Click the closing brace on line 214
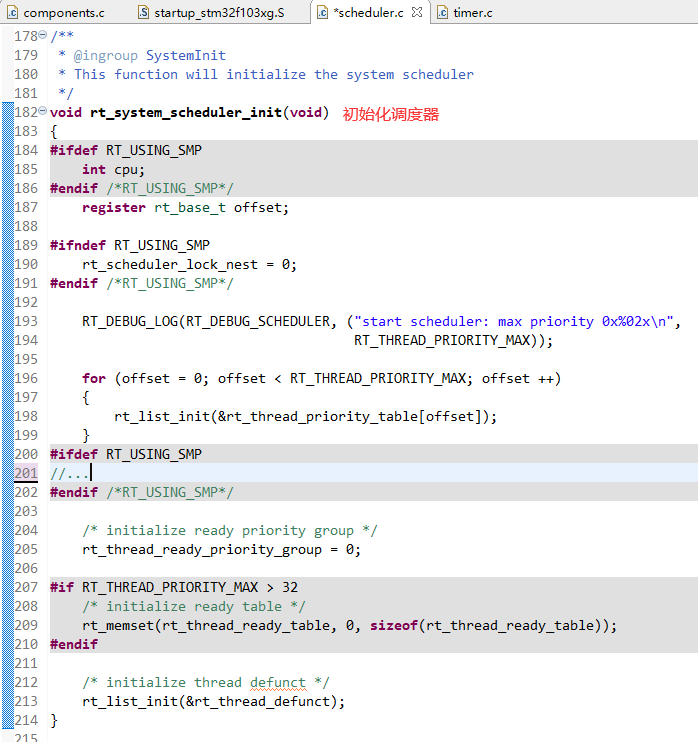This screenshot has width=698, height=742. tap(54, 720)
